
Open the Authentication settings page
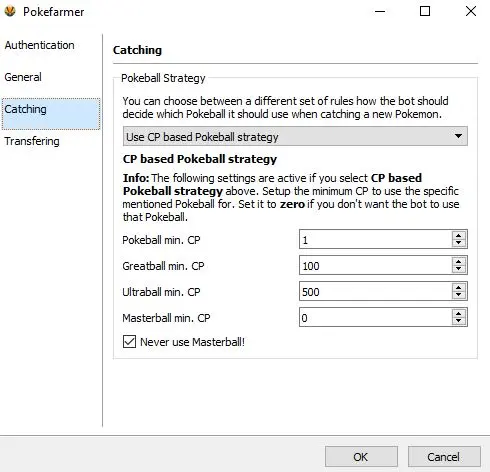[x=39, y=45]
